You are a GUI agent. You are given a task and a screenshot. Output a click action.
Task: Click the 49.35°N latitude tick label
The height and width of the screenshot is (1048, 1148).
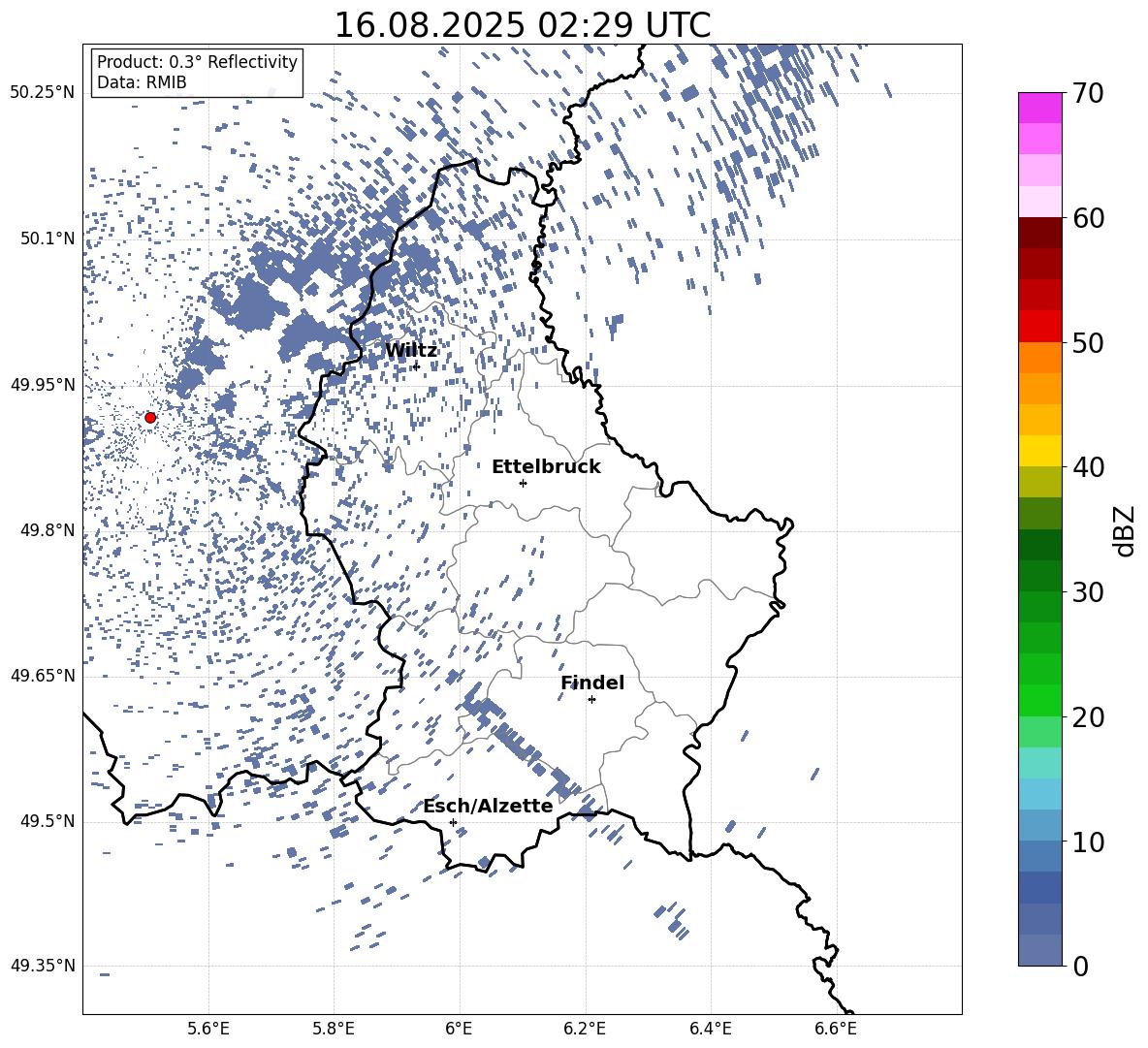43,966
